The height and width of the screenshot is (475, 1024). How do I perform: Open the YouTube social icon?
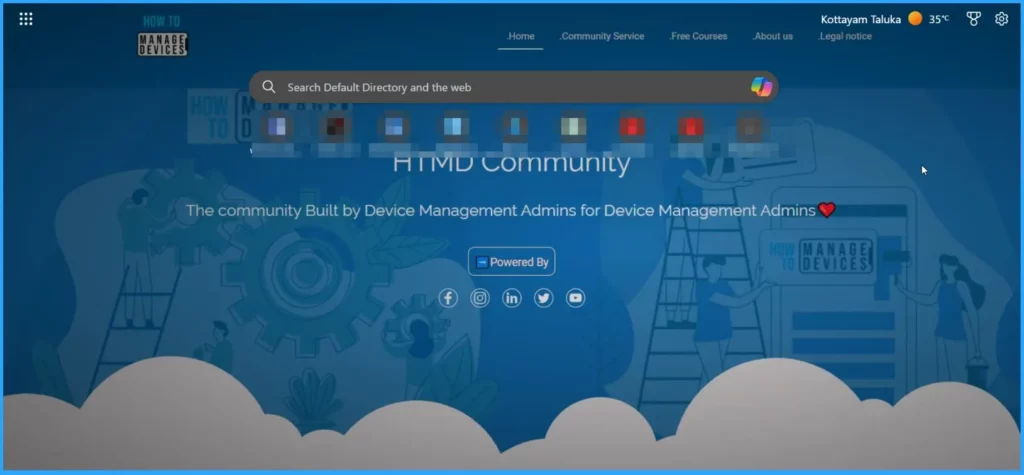click(575, 299)
